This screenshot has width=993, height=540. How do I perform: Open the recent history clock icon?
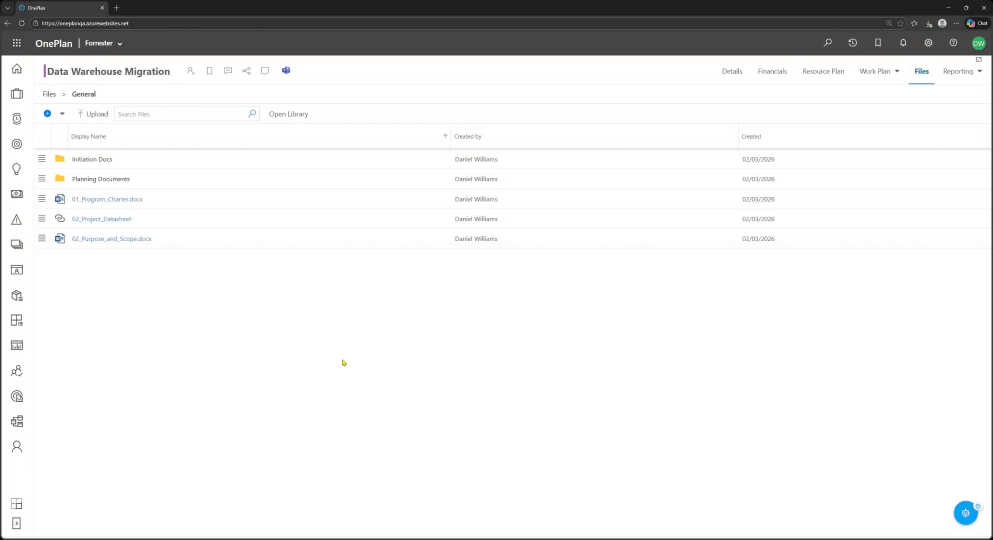(x=852, y=43)
